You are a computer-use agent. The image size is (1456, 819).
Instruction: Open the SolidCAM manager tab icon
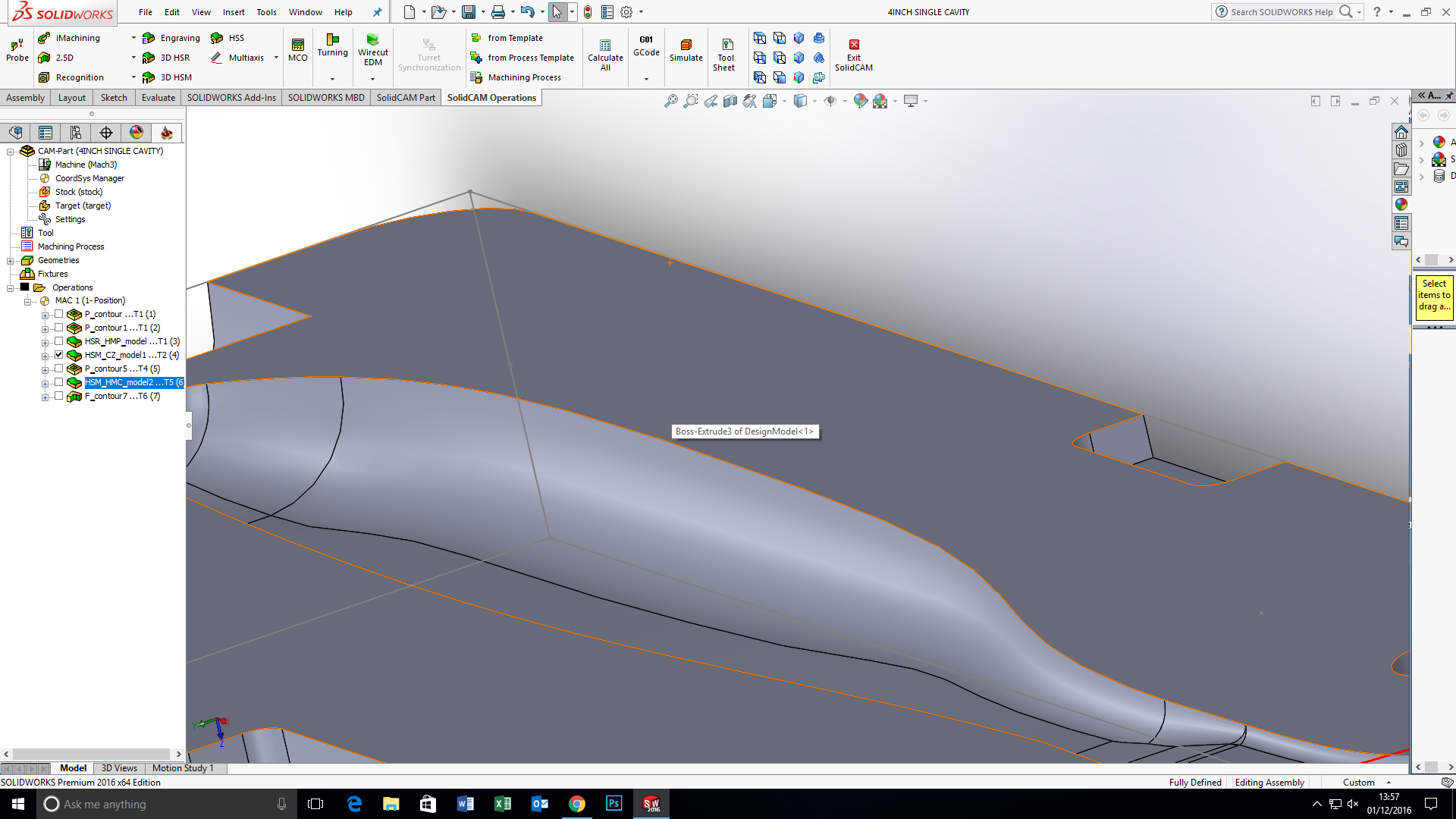pyautogui.click(x=166, y=133)
